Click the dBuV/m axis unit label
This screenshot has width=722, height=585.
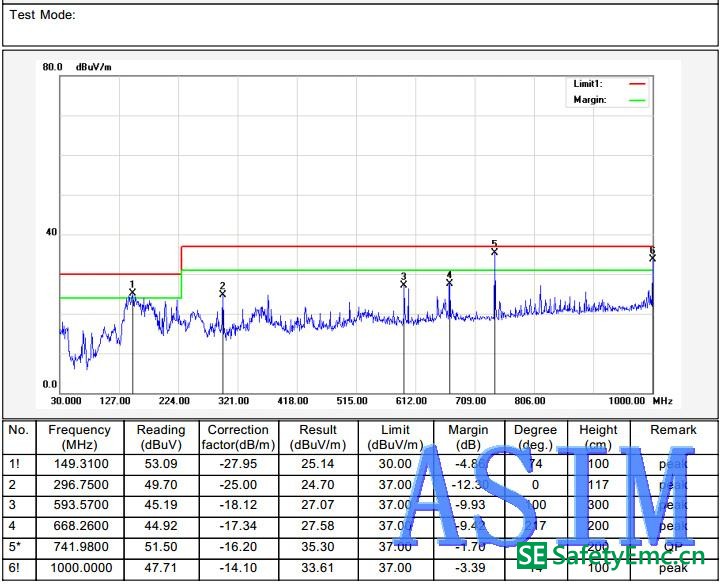[94, 67]
